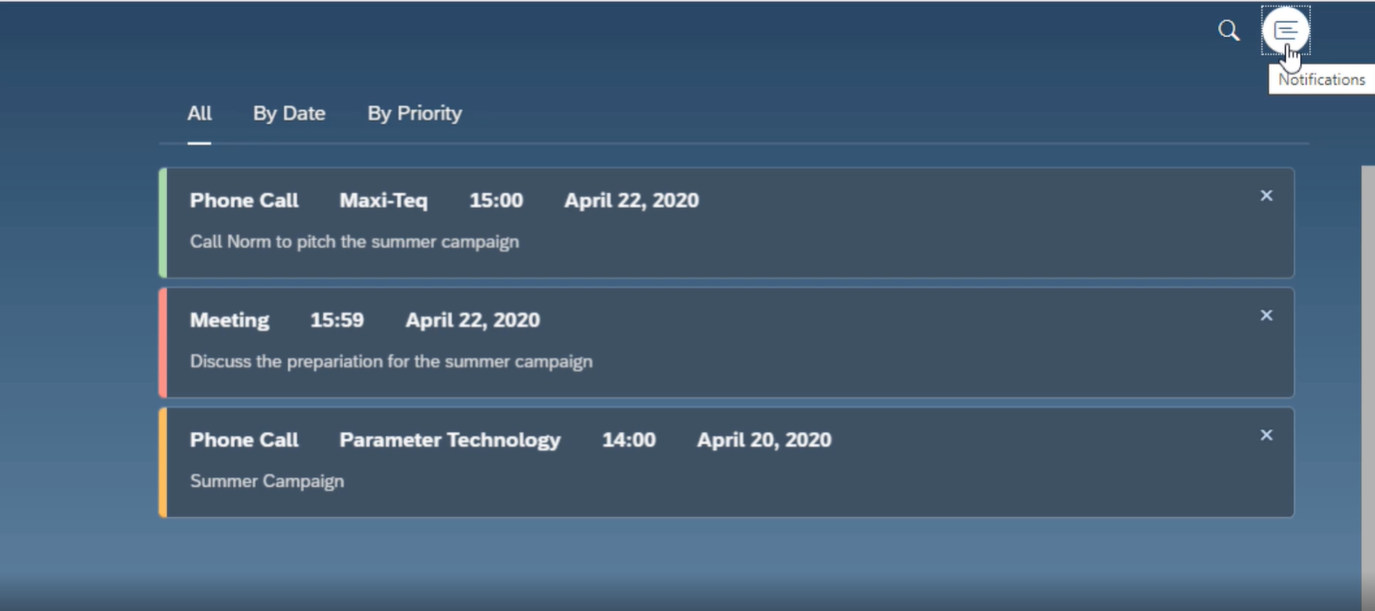Open the Maxi-Teq Phone Call notification title

tap(244, 200)
